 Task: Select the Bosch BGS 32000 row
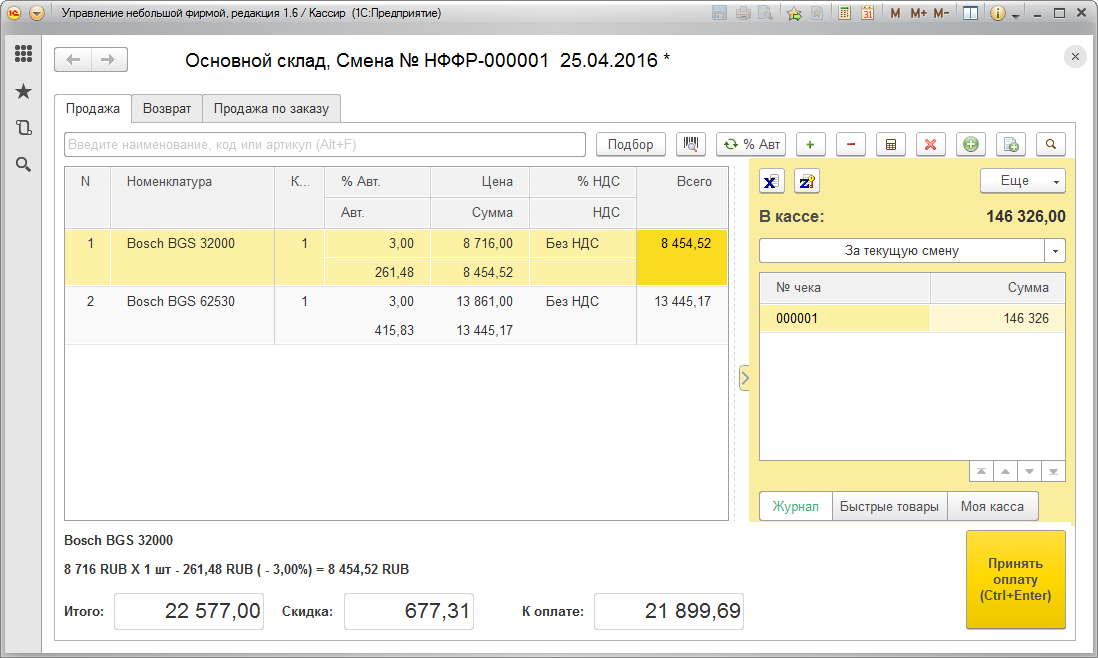tap(396, 258)
